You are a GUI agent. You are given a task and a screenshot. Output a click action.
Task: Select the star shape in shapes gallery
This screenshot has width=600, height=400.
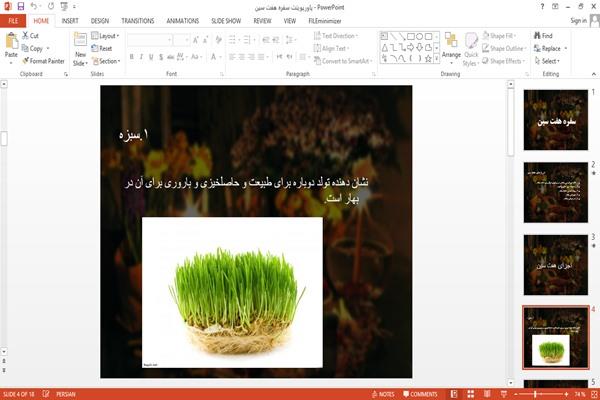(x=428, y=59)
